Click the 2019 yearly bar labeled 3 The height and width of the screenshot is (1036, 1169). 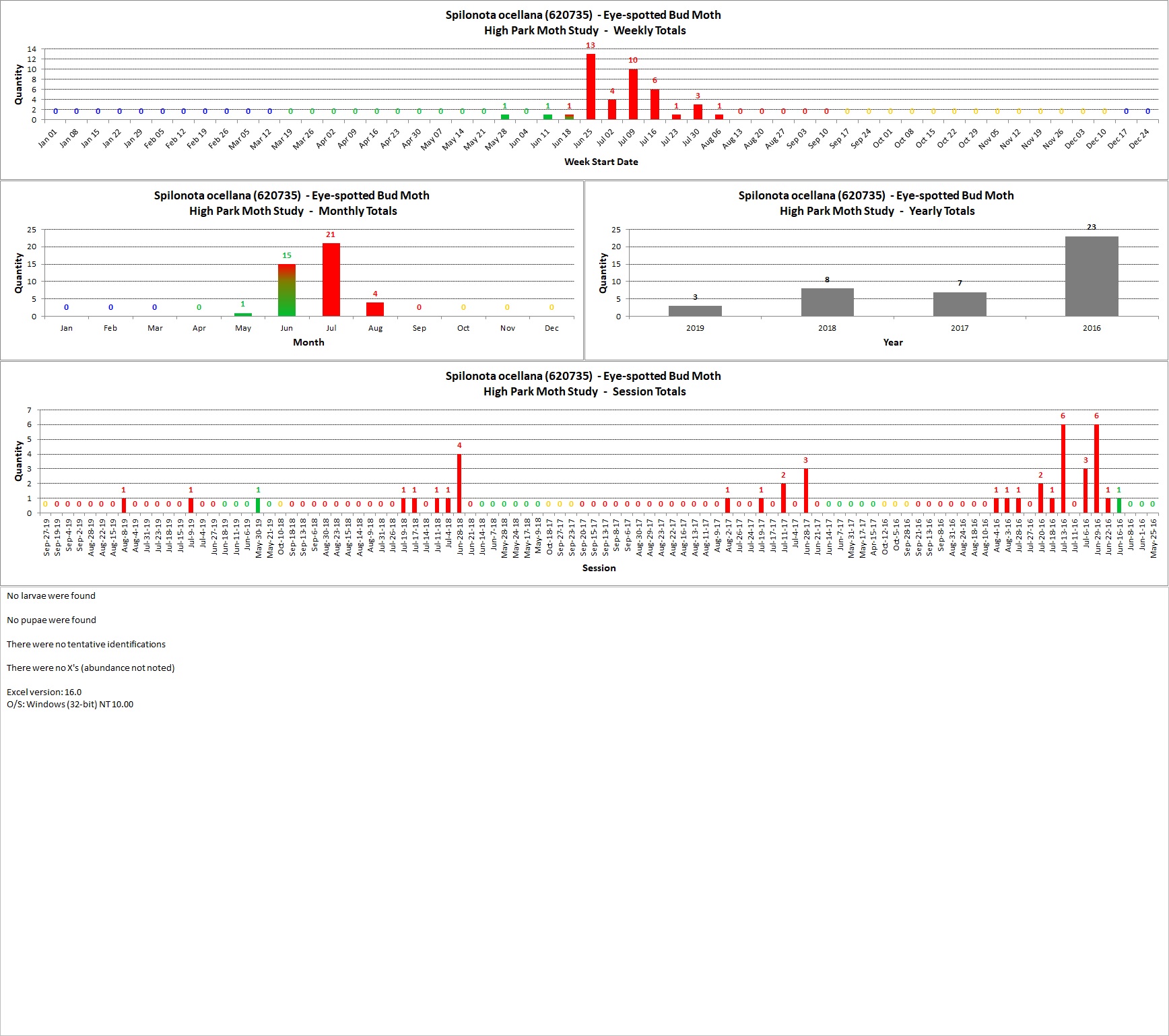(x=695, y=311)
